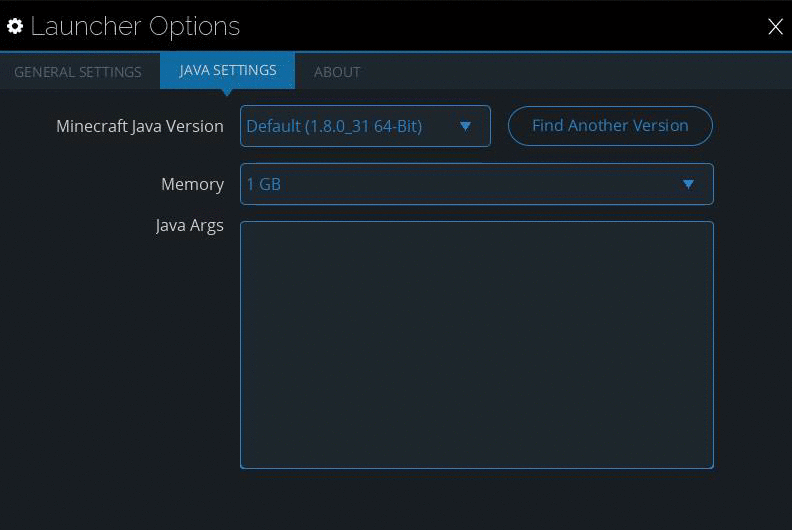
Task: Click the Launcher Options title text
Action: (x=135, y=27)
